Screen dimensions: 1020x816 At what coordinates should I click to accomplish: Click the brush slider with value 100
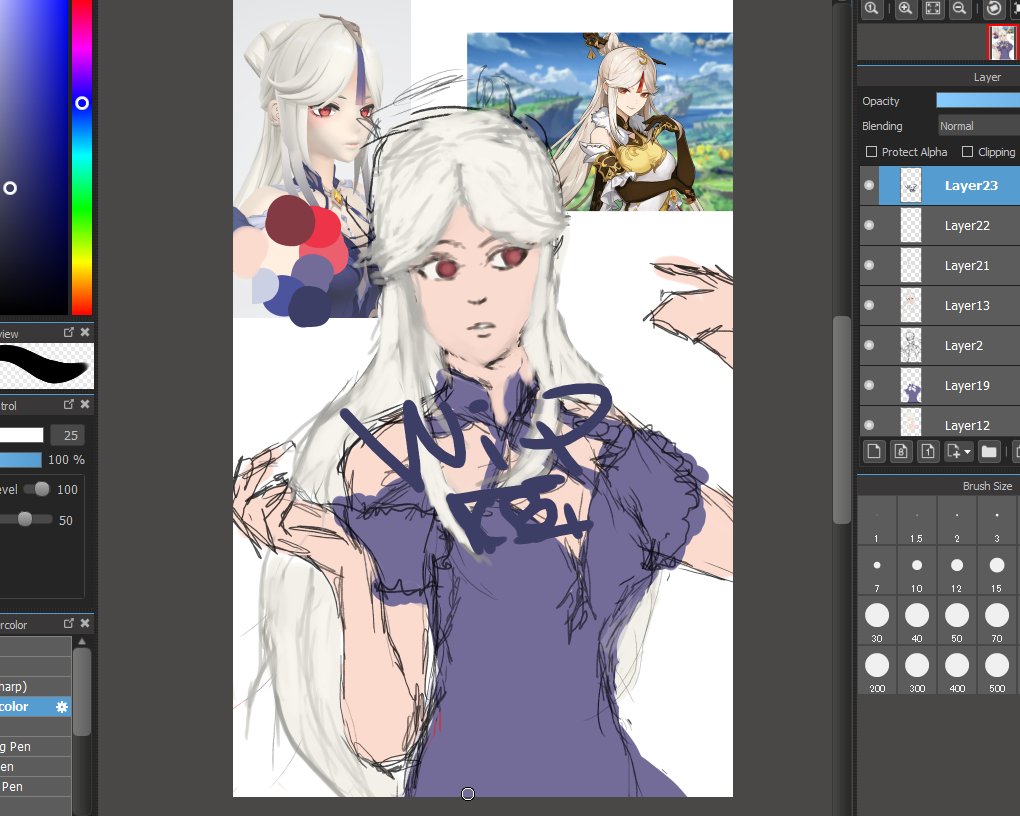(36, 489)
